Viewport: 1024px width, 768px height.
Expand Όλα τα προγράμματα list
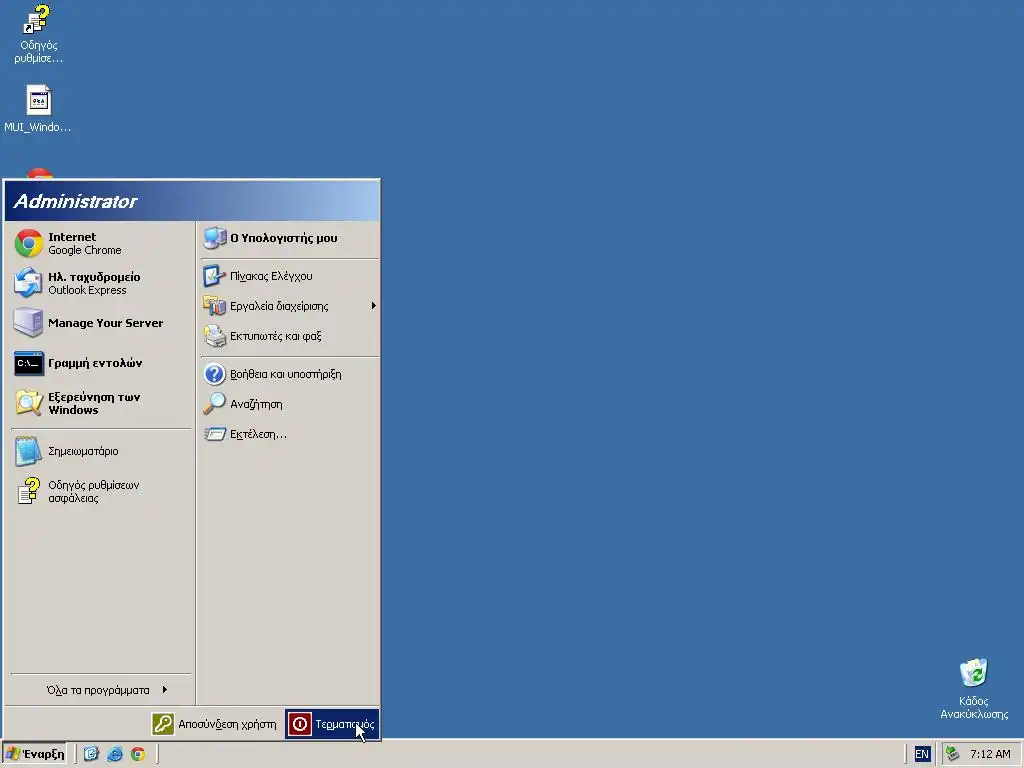click(100, 690)
